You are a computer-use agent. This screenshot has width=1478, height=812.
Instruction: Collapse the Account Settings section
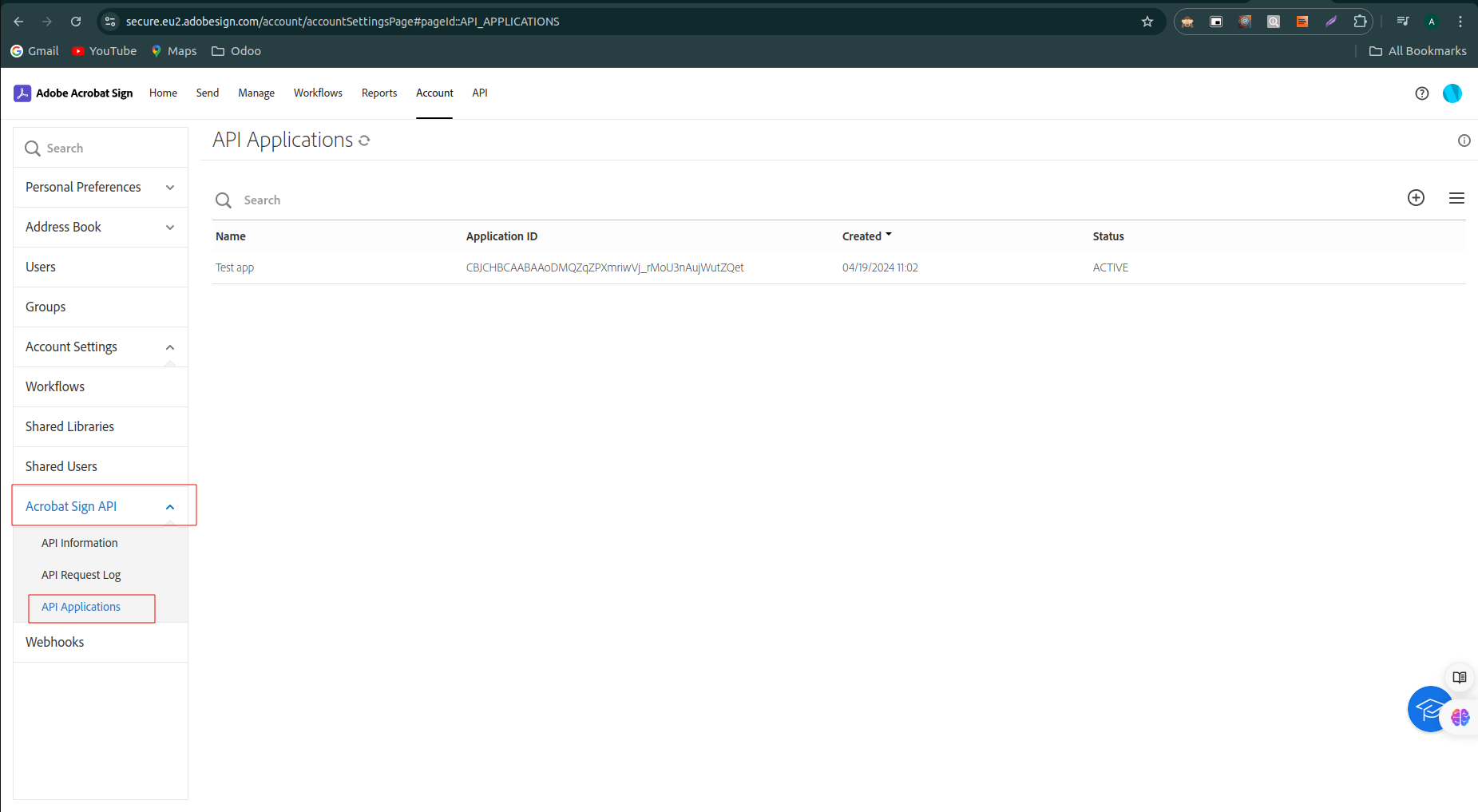point(101,347)
